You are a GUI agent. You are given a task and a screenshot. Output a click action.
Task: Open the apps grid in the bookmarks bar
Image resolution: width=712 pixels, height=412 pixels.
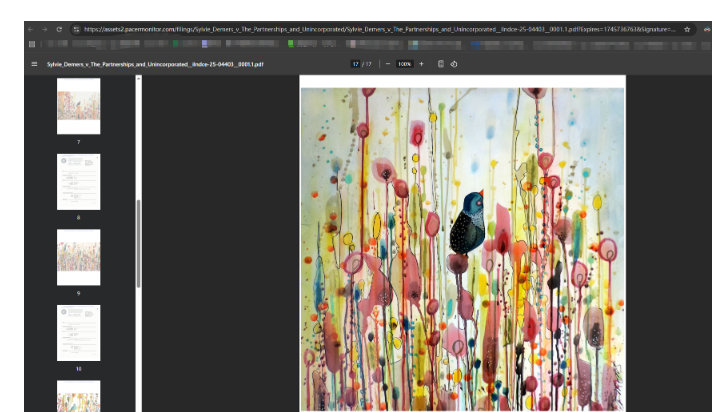point(32,44)
